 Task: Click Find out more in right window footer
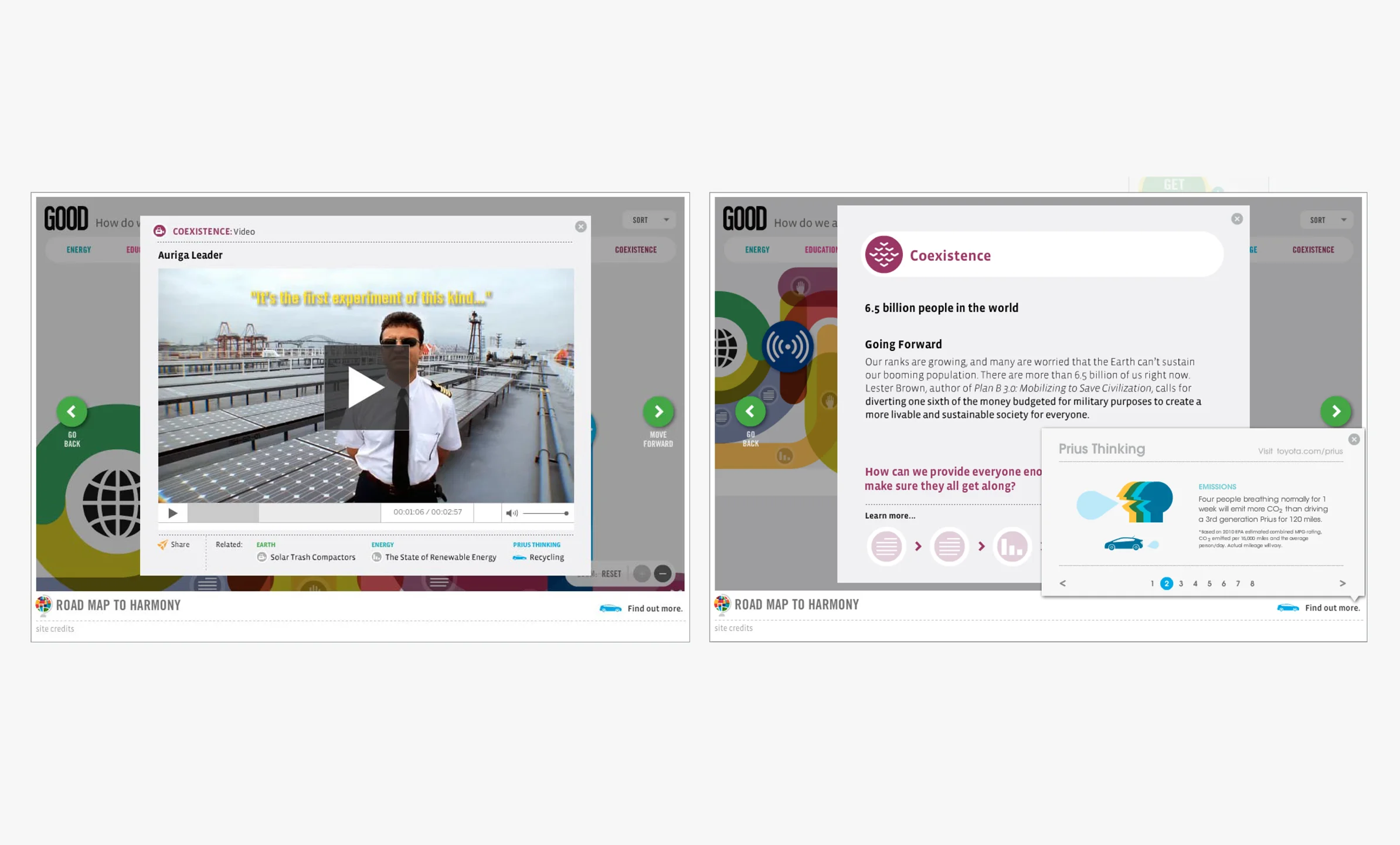(1319, 608)
